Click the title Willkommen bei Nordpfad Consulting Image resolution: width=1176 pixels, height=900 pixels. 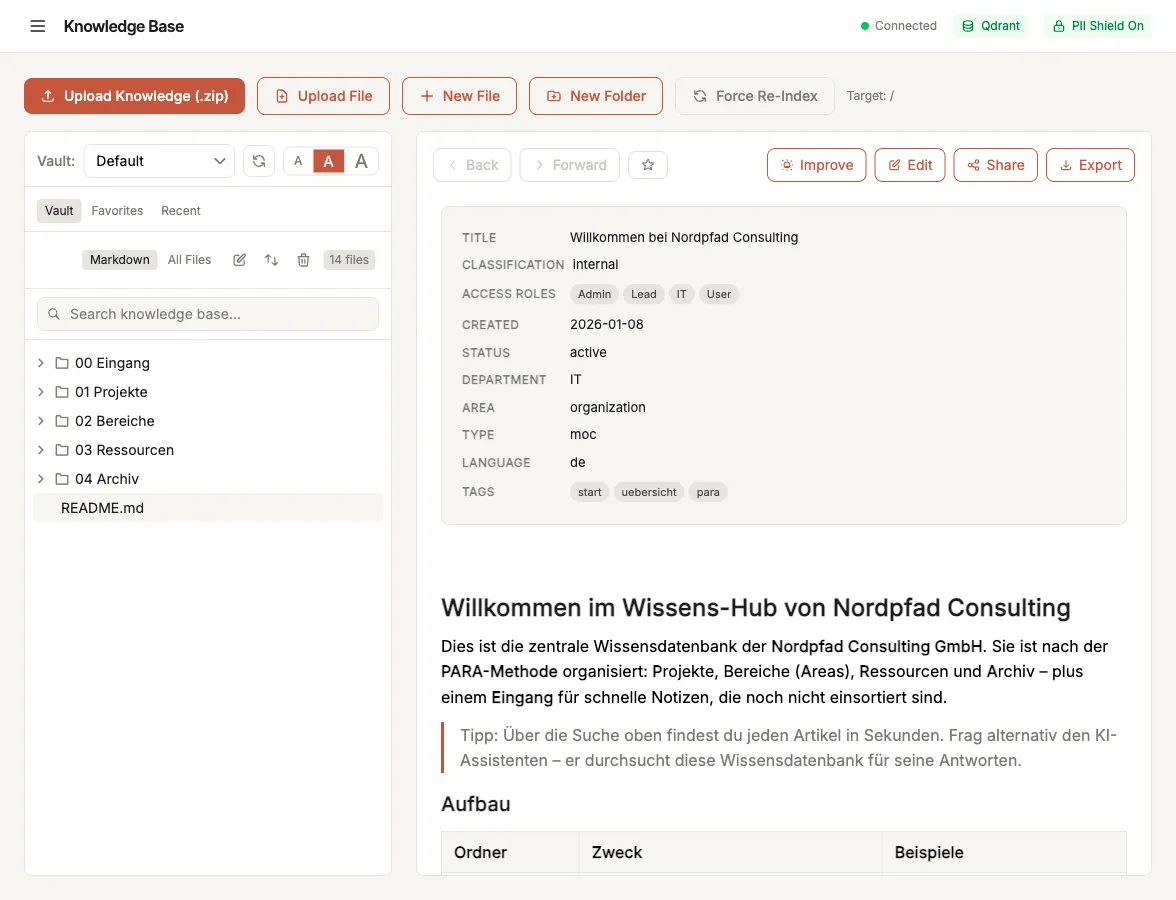684,238
